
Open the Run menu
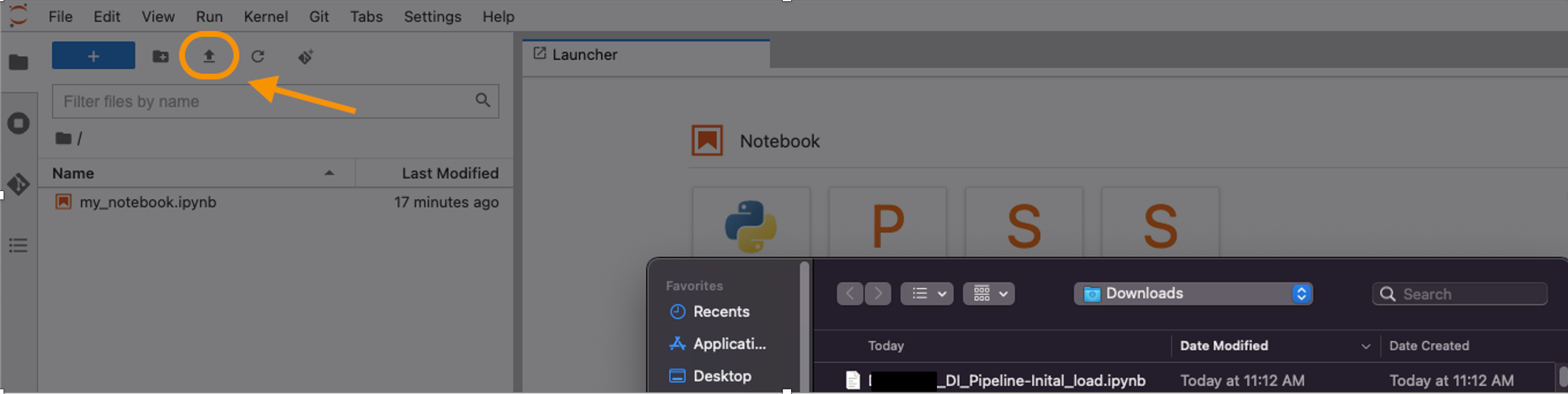[x=210, y=17]
